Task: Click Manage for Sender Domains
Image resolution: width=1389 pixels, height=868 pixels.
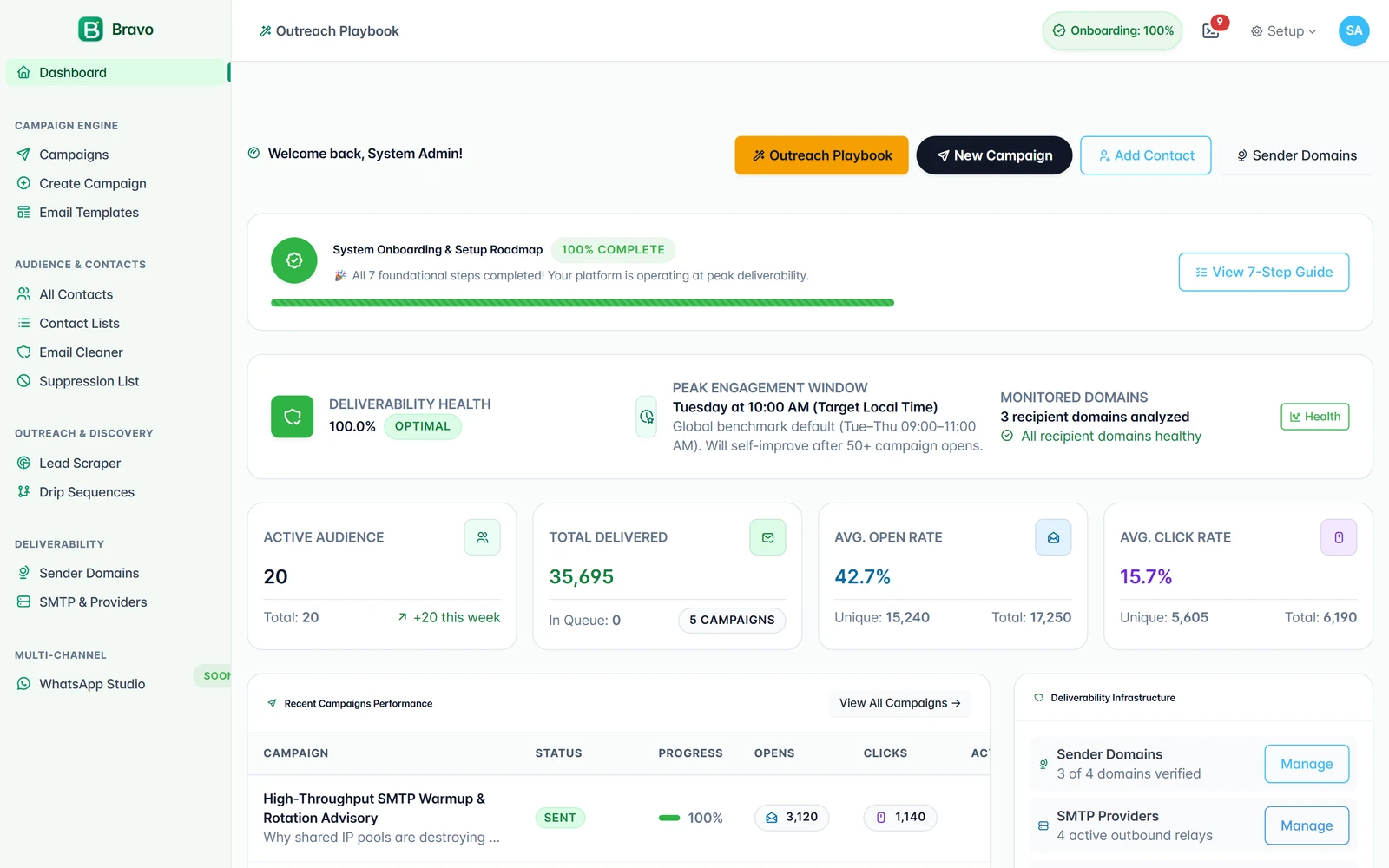Action: click(1307, 764)
